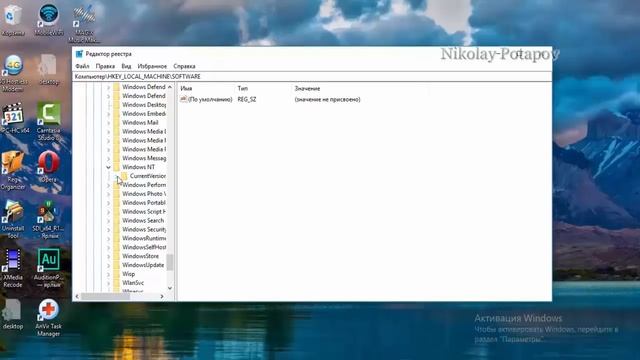The width and height of the screenshot is (640, 360).
Task: Select the Windows Script Host key label
Action: (144, 211)
